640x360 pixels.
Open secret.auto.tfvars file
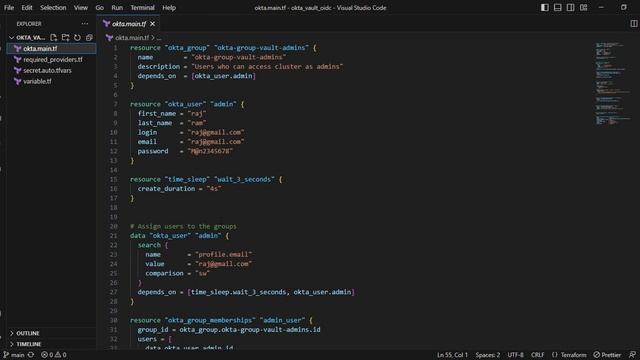(51, 70)
